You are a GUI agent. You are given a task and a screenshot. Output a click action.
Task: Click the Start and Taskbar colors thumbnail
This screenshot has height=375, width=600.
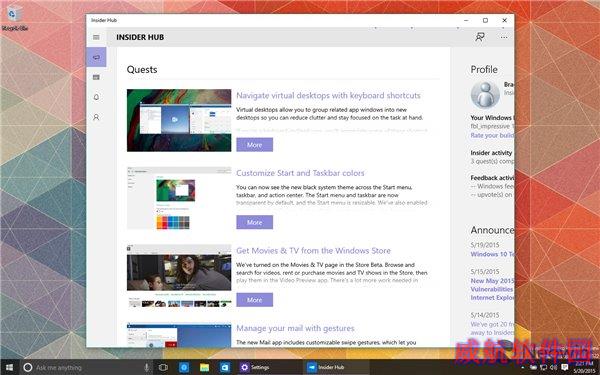point(179,198)
